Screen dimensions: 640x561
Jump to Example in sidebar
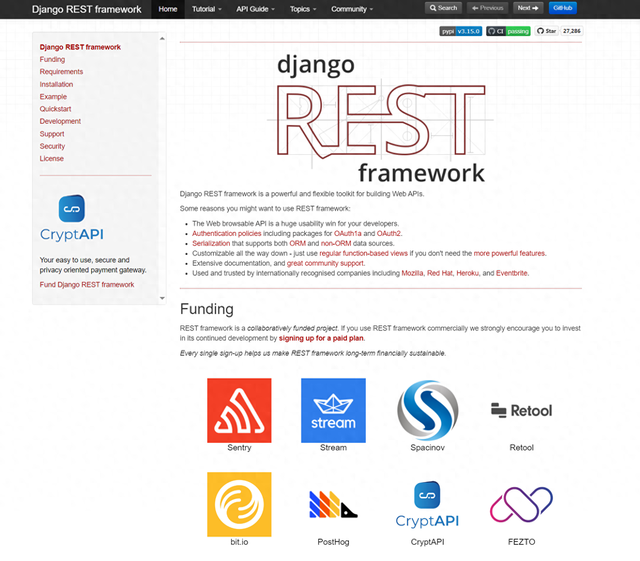click(53, 96)
